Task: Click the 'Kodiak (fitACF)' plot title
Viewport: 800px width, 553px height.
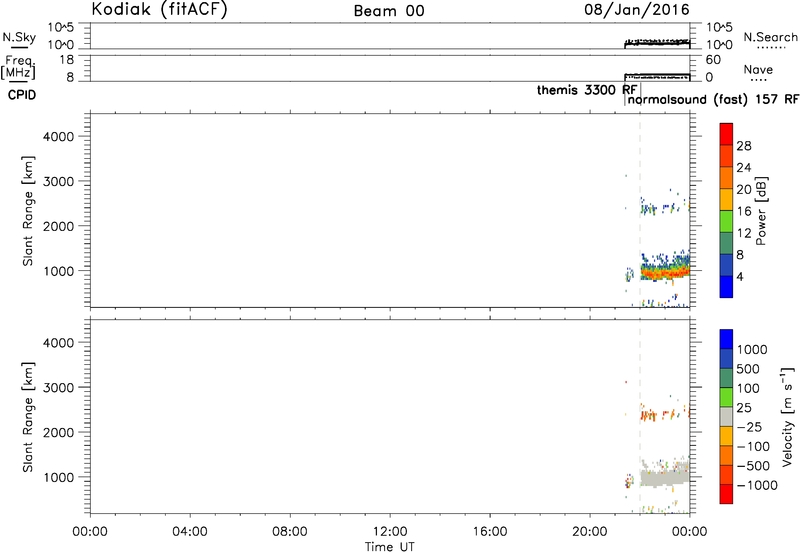Action: tap(159, 9)
